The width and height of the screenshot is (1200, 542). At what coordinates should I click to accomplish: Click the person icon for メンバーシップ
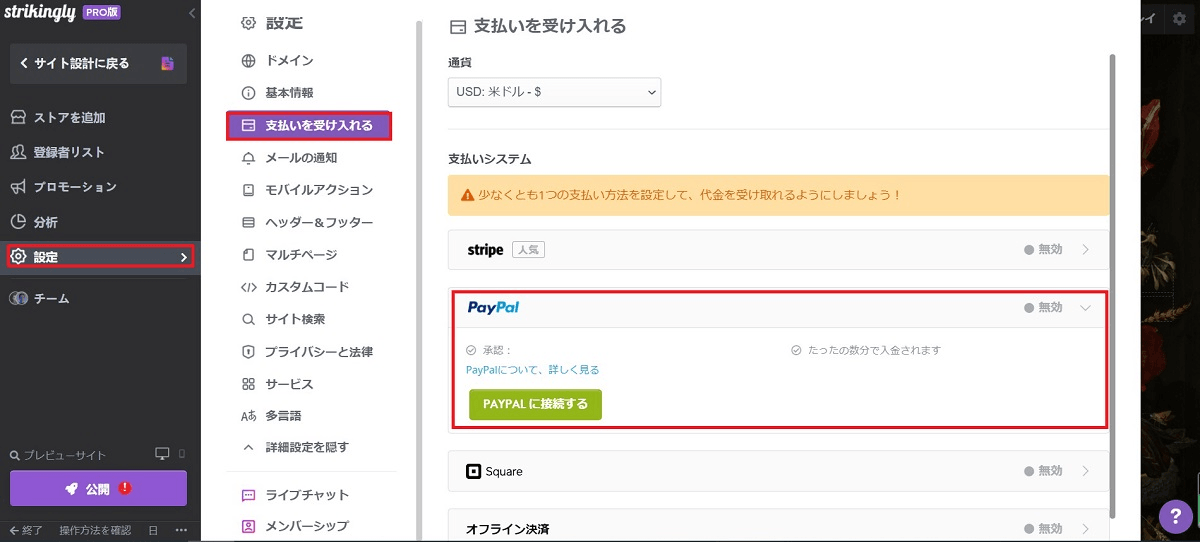(x=249, y=525)
